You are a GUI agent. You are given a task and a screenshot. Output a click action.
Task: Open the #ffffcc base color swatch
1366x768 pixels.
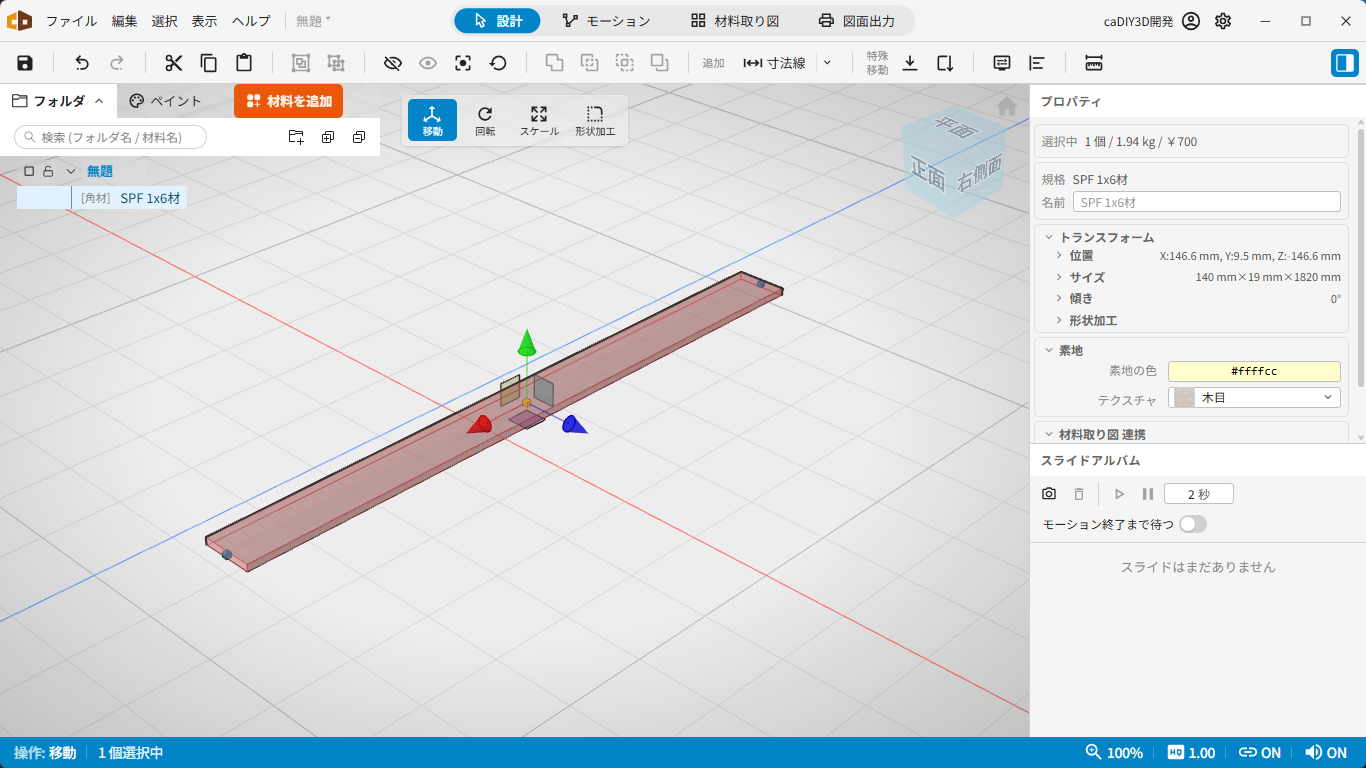click(x=1254, y=371)
